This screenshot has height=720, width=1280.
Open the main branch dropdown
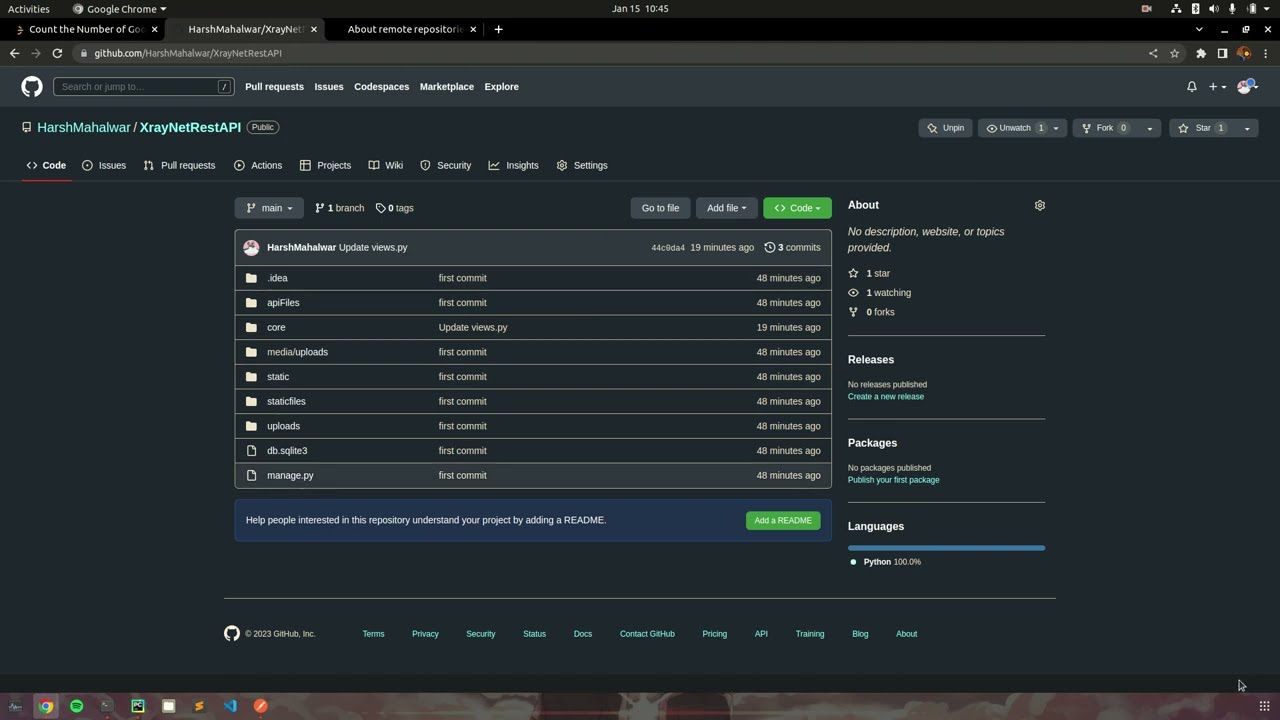coord(269,208)
